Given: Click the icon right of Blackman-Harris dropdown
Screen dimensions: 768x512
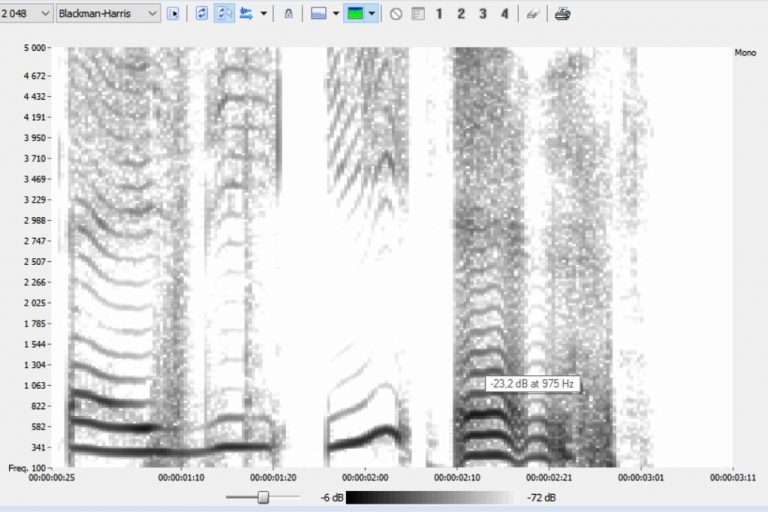Looking at the screenshot, I should tap(174, 14).
